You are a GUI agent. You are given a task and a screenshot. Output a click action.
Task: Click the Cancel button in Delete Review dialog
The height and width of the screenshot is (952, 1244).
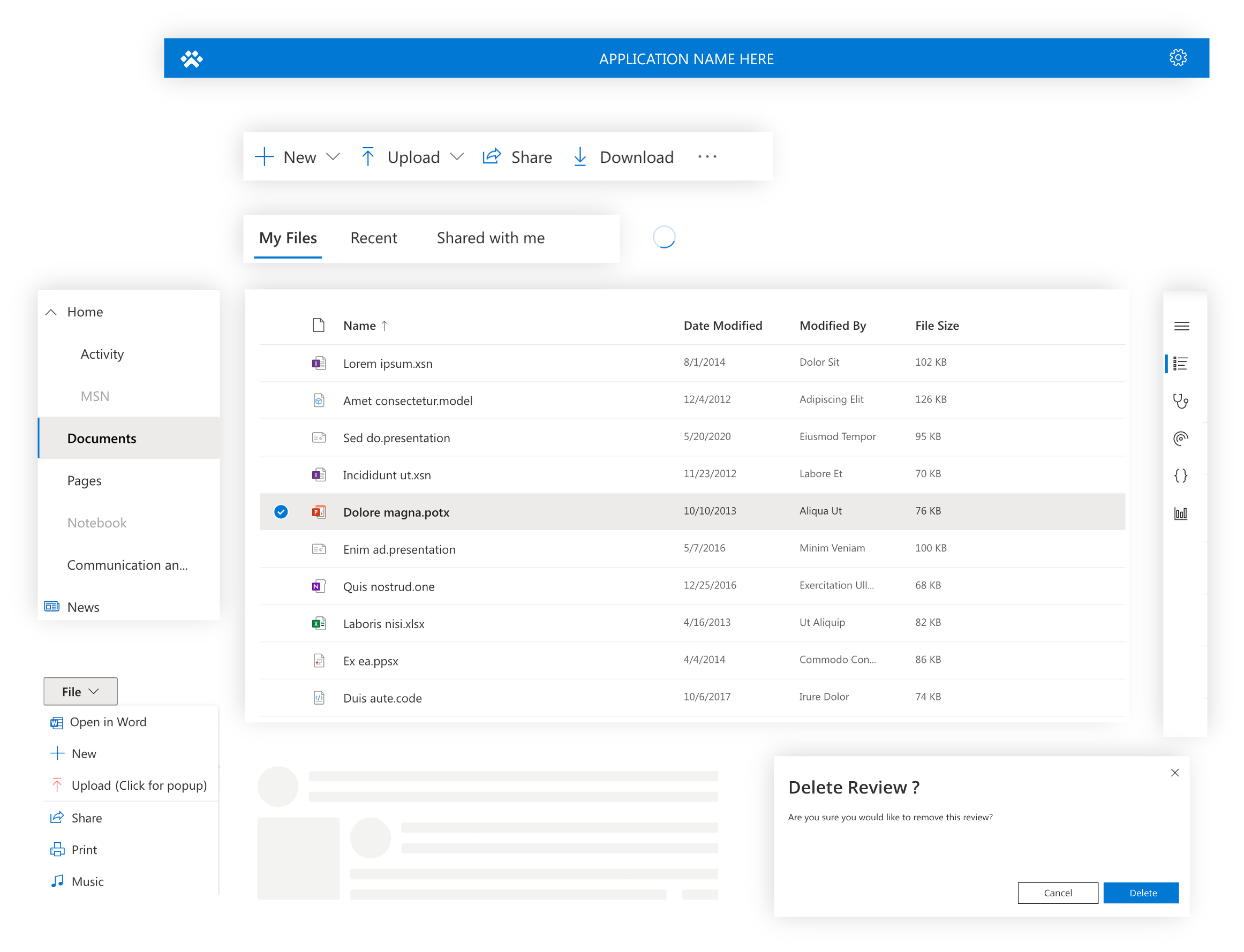1057,892
